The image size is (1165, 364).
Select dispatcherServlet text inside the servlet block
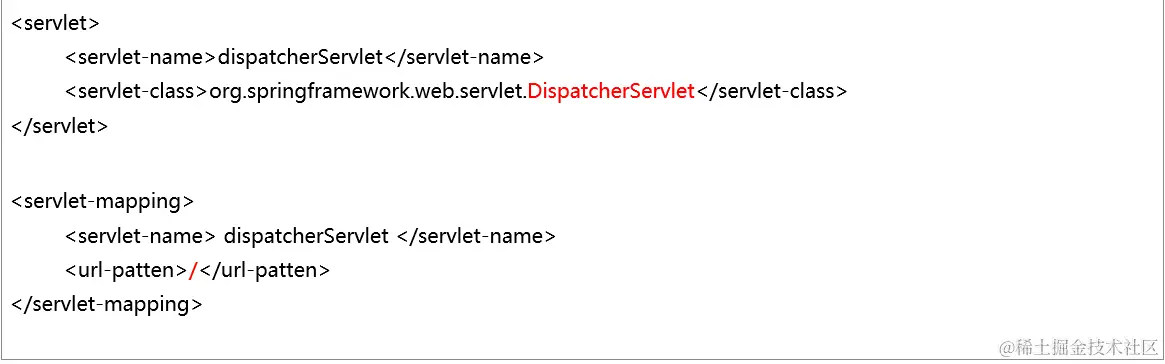[x=301, y=57]
